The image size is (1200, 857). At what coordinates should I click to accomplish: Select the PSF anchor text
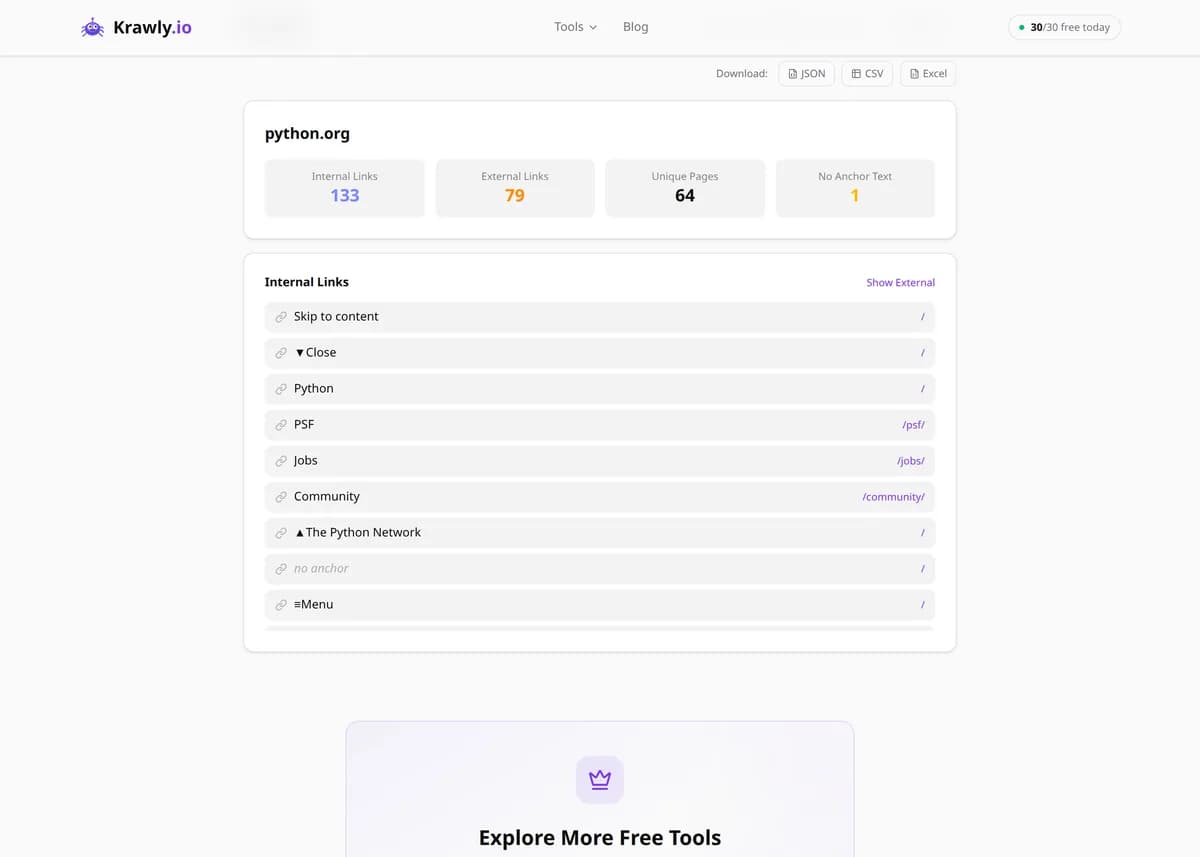click(304, 425)
